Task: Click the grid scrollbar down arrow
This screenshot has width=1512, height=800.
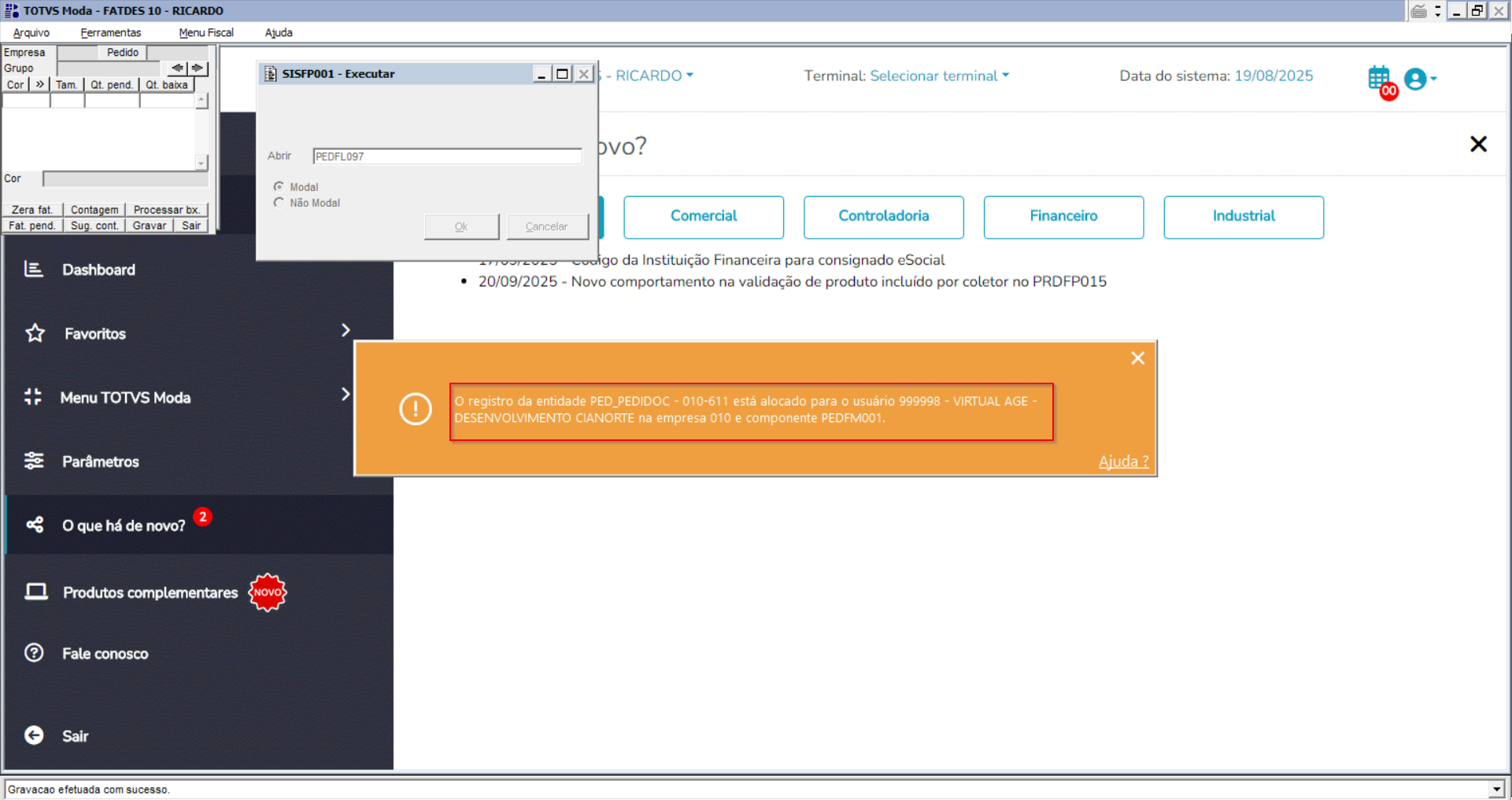Action: coord(201,162)
